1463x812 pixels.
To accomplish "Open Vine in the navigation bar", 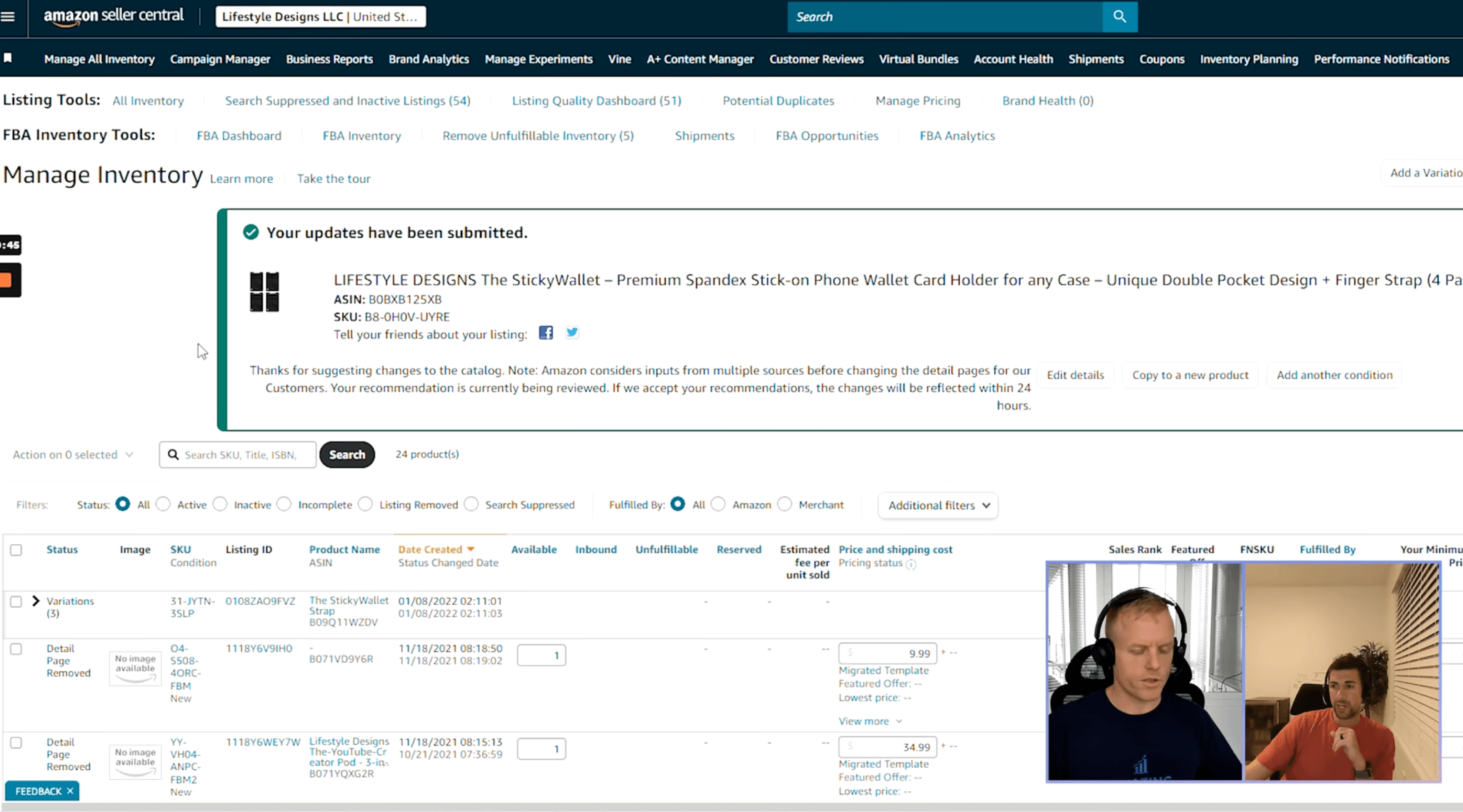I will click(x=619, y=59).
